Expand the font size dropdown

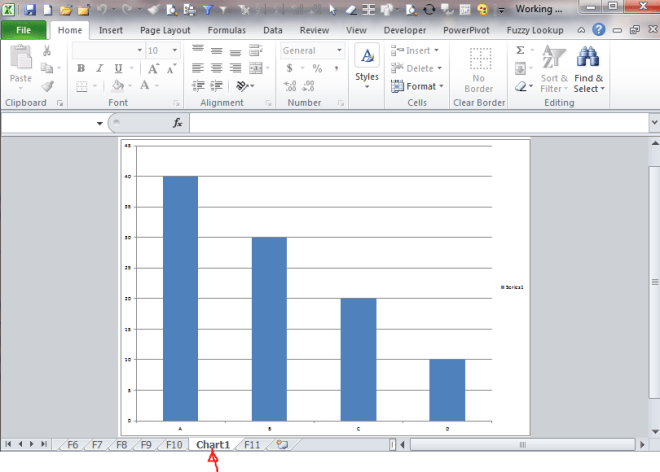[175, 51]
